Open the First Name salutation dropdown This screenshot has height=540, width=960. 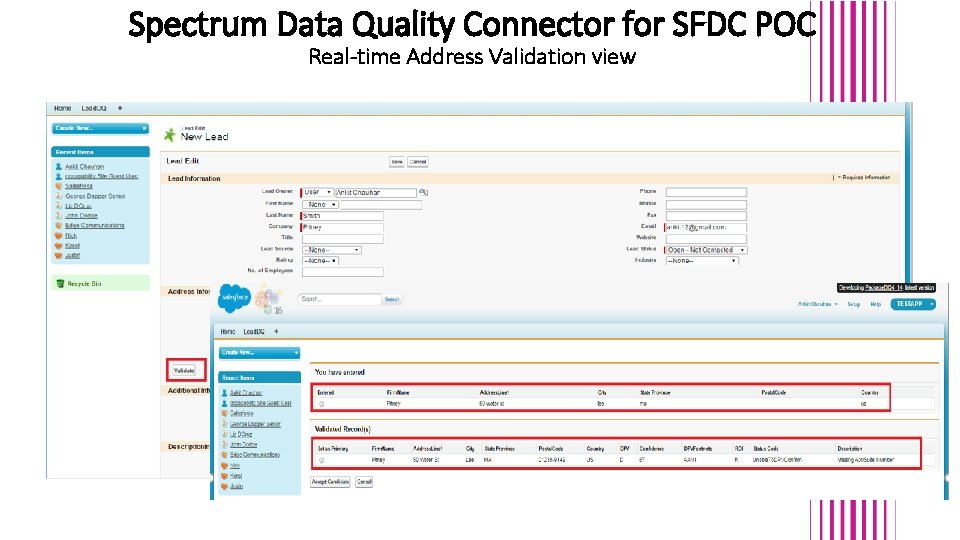pyautogui.click(x=320, y=204)
